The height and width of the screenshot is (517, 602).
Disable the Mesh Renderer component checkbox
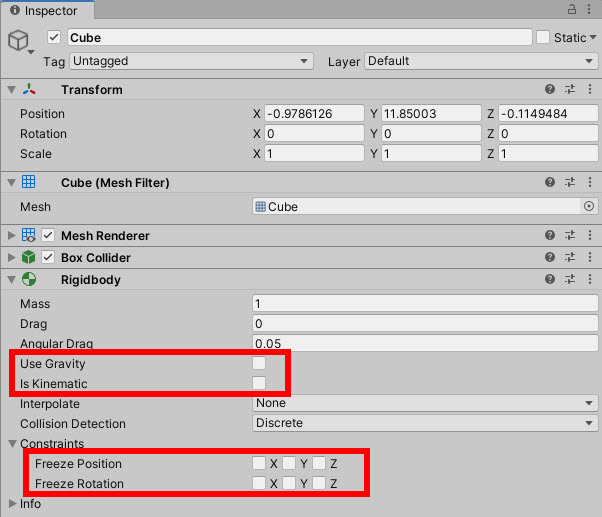pos(48,235)
